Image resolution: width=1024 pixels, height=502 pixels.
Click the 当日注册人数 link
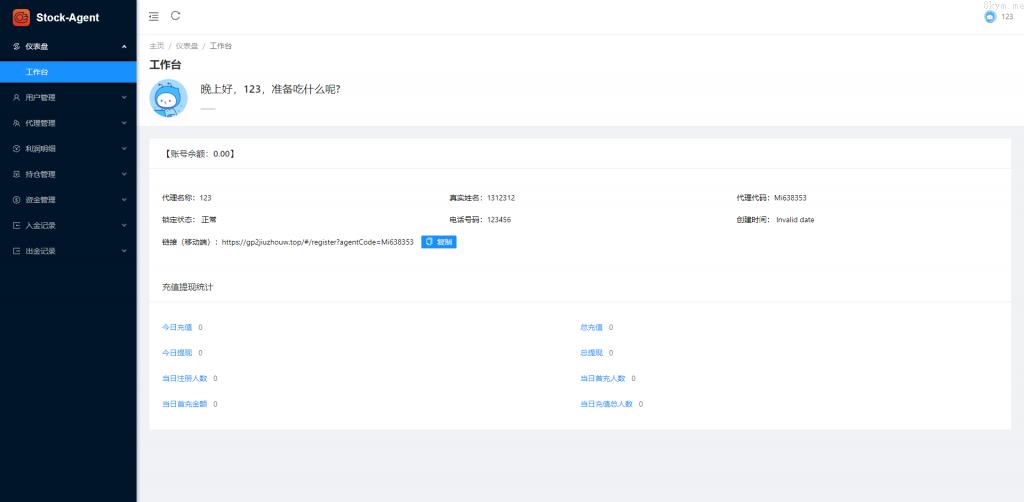coord(182,379)
